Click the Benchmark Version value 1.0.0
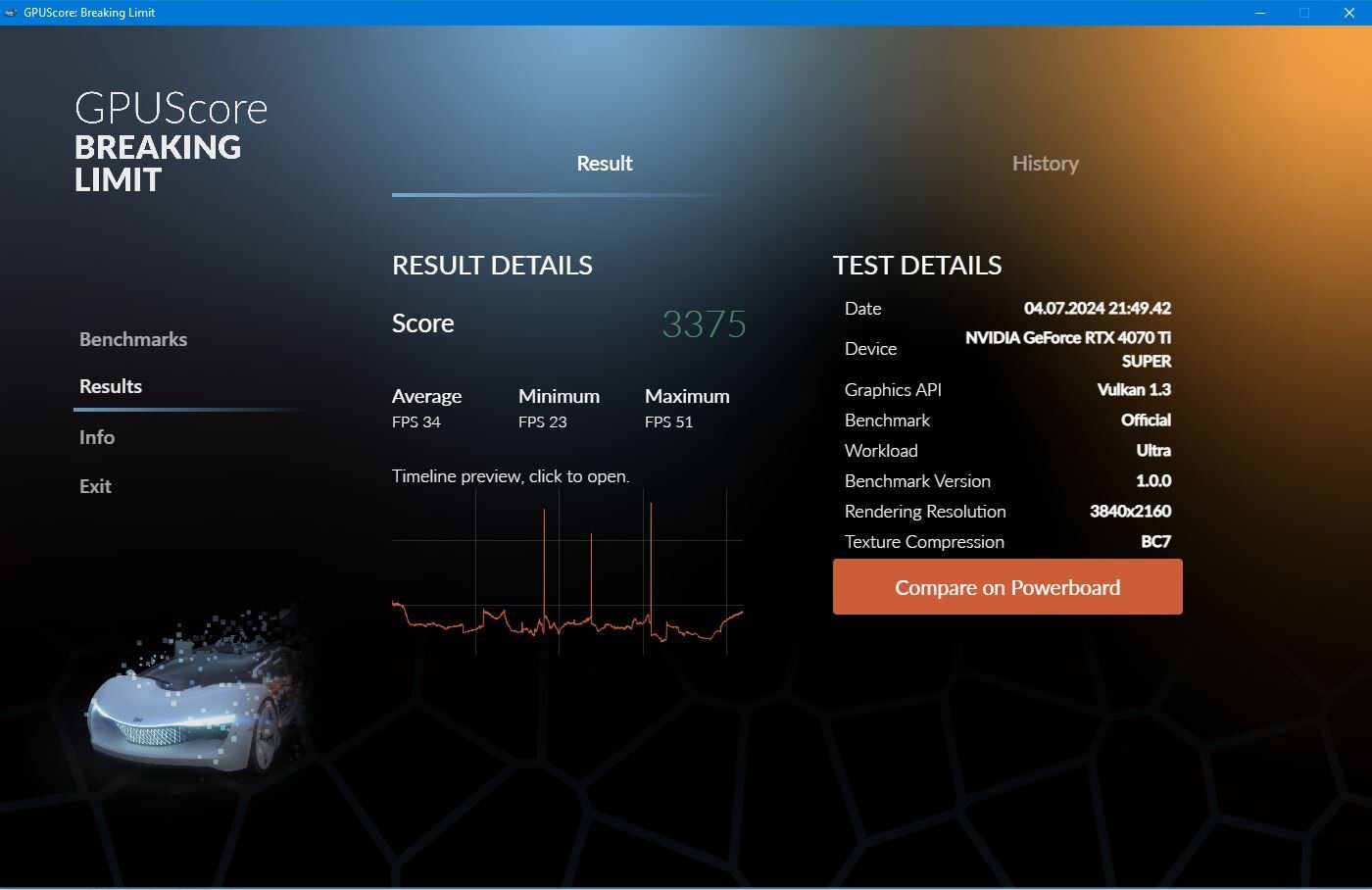The image size is (1372, 890). pyautogui.click(x=1153, y=481)
